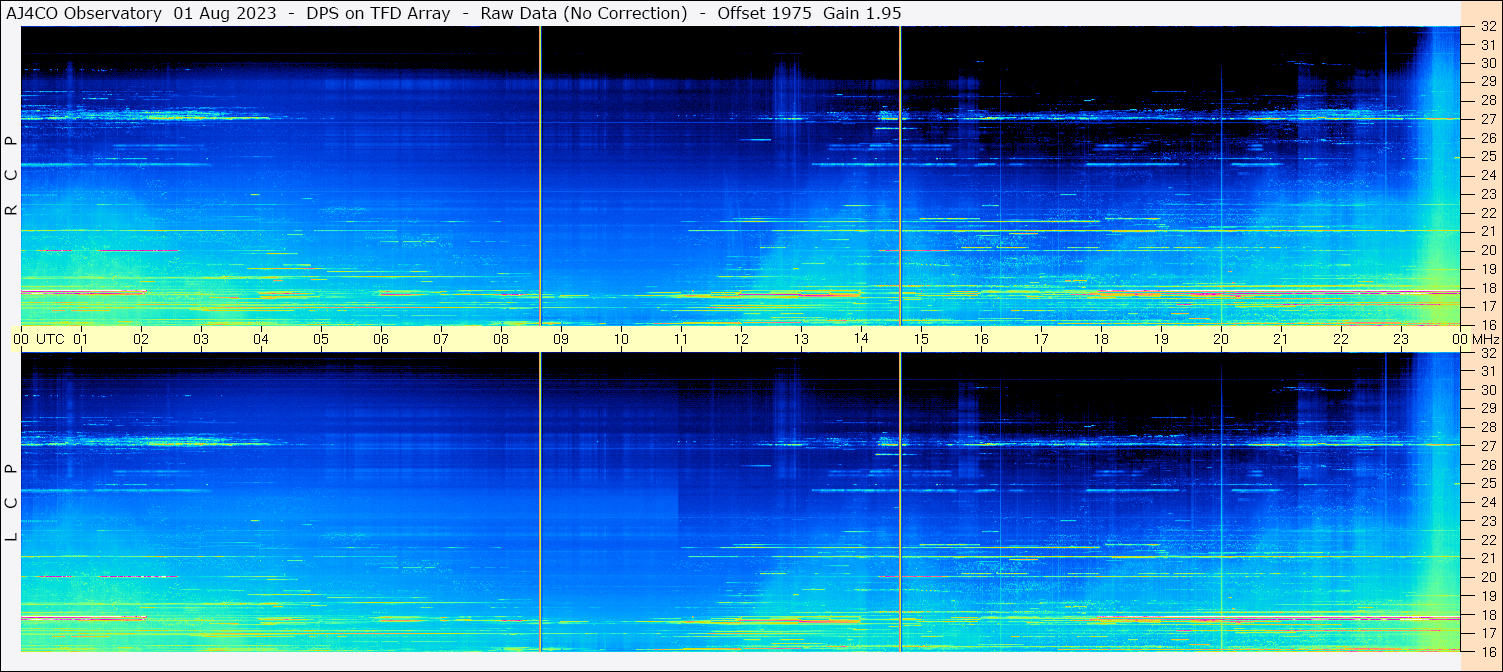
Task: Click the 'Gain 1.95' value in header
Action: (x=862, y=13)
